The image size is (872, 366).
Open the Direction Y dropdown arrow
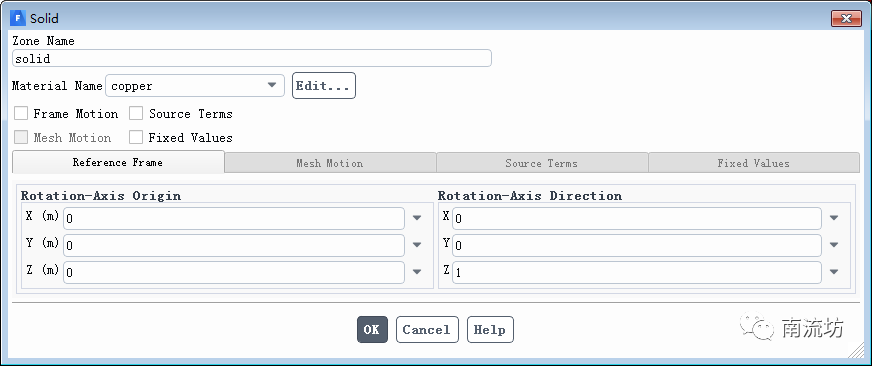click(x=834, y=245)
